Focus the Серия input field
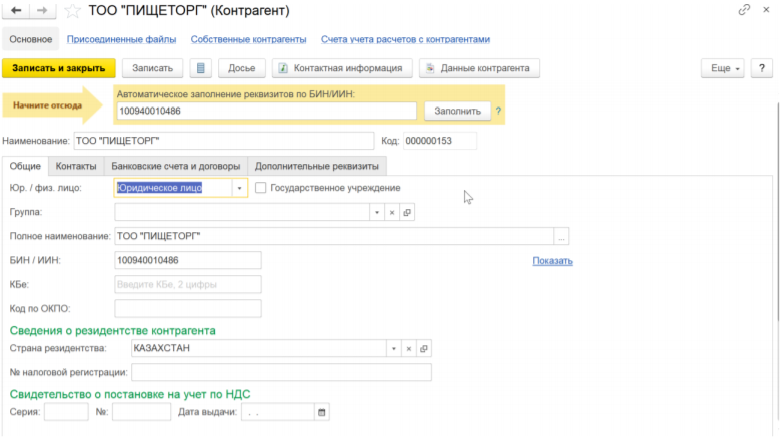784x448 pixels. pyautogui.click(x=66, y=412)
